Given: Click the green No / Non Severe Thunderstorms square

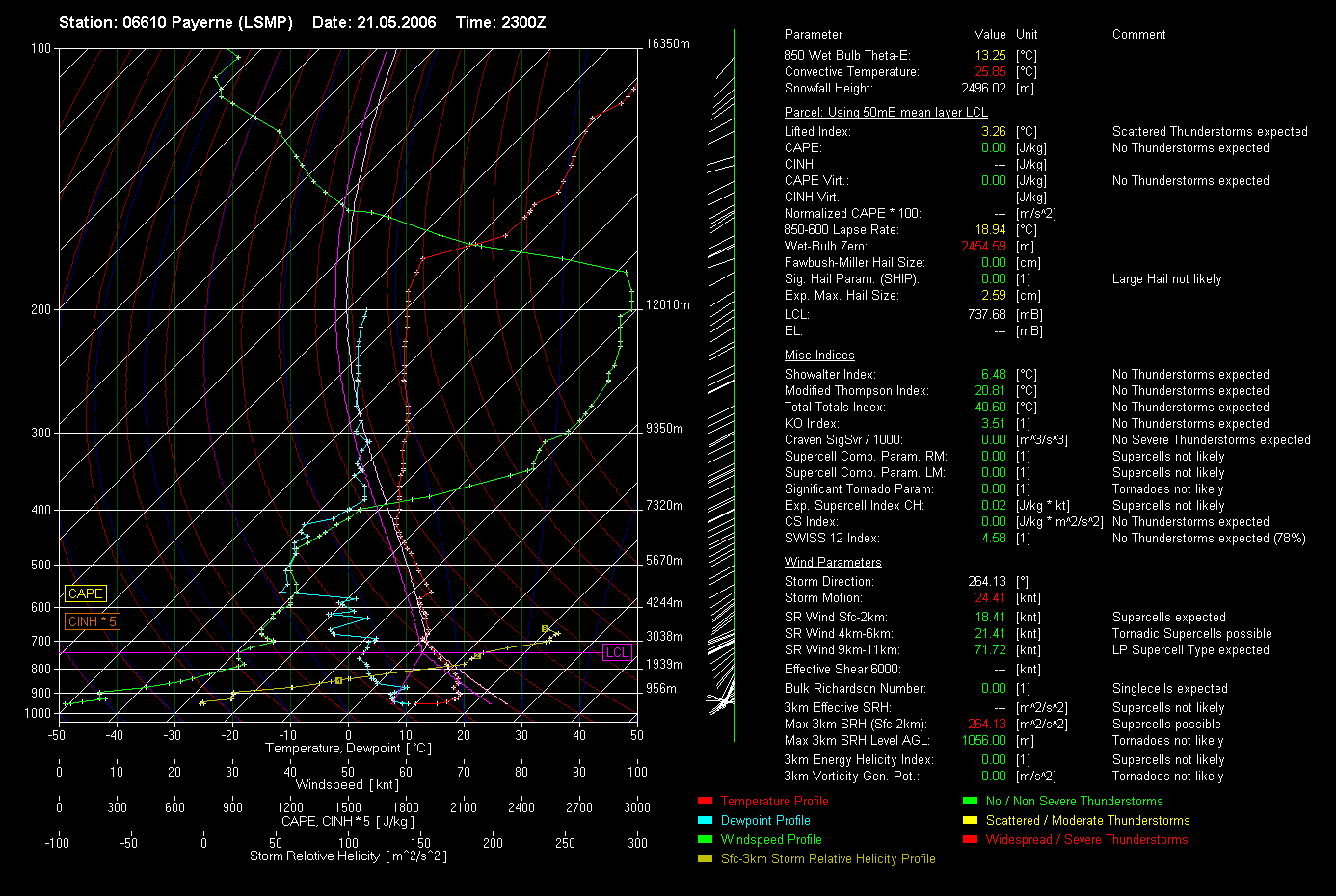Looking at the screenshot, I should 970,801.
